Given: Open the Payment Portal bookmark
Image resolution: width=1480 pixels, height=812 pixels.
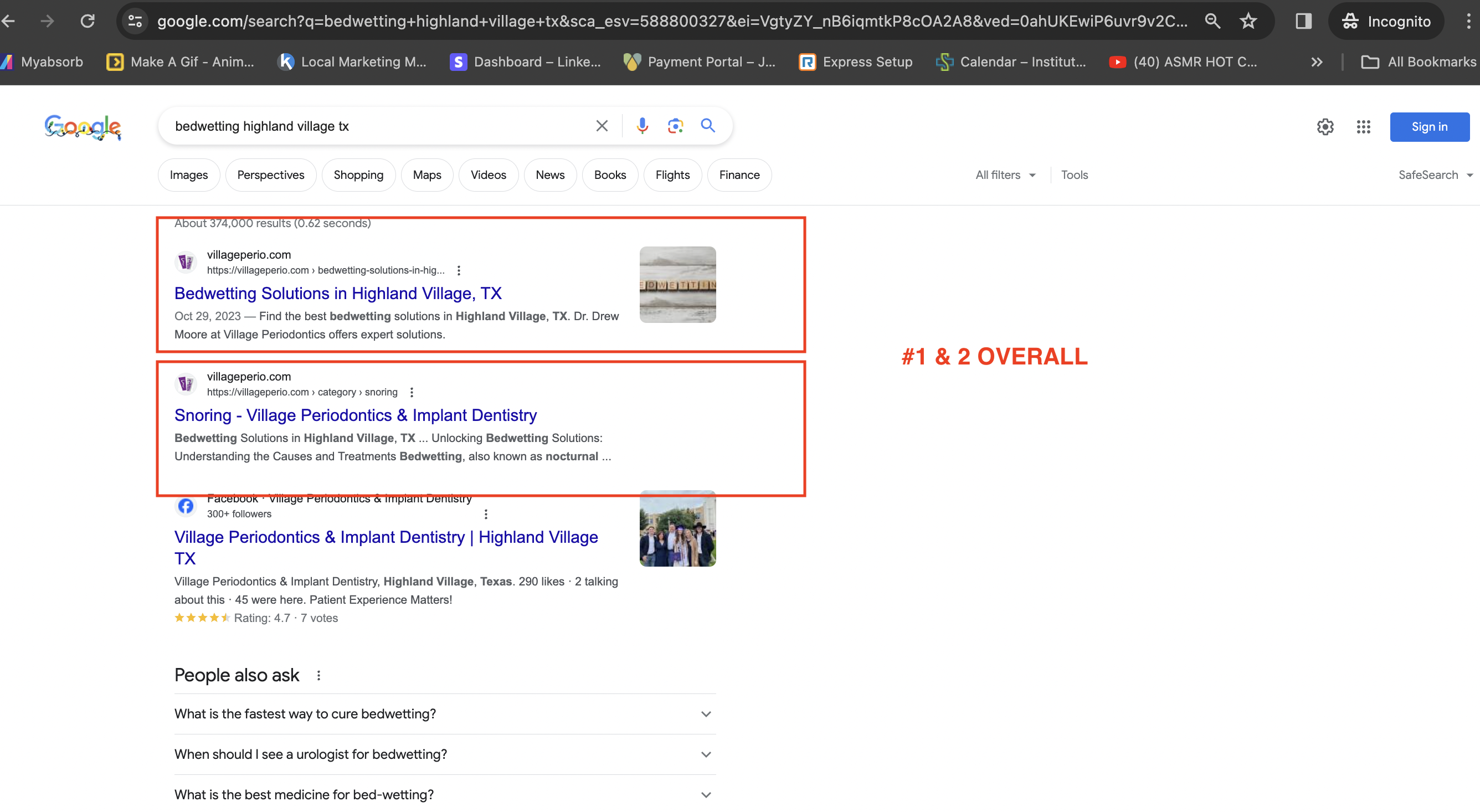Looking at the screenshot, I should click(x=699, y=61).
